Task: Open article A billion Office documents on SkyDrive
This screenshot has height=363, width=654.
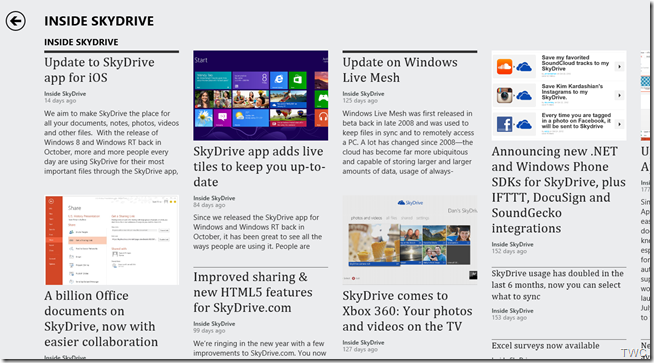Action: coord(101,318)
